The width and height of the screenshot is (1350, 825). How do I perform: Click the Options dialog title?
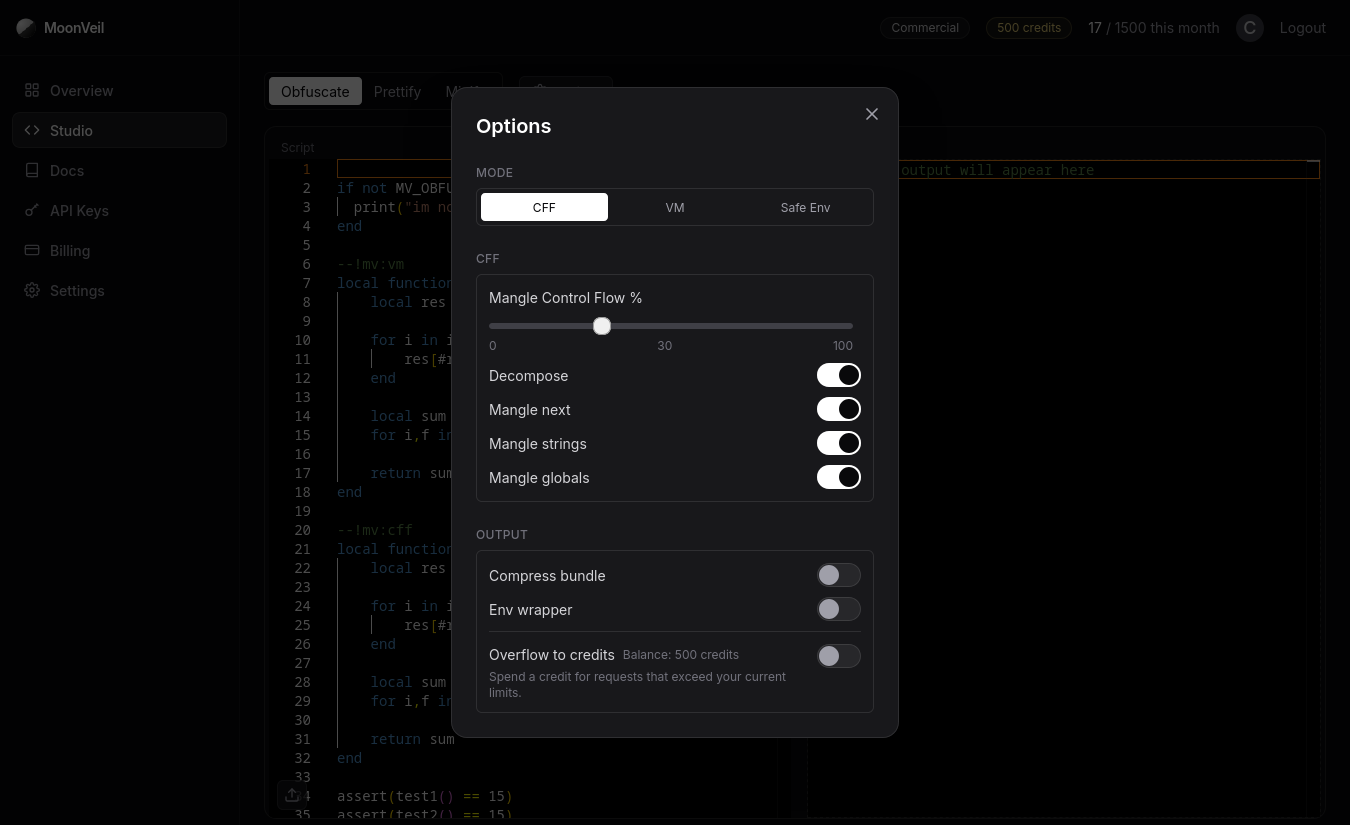(x=513, y=126)
